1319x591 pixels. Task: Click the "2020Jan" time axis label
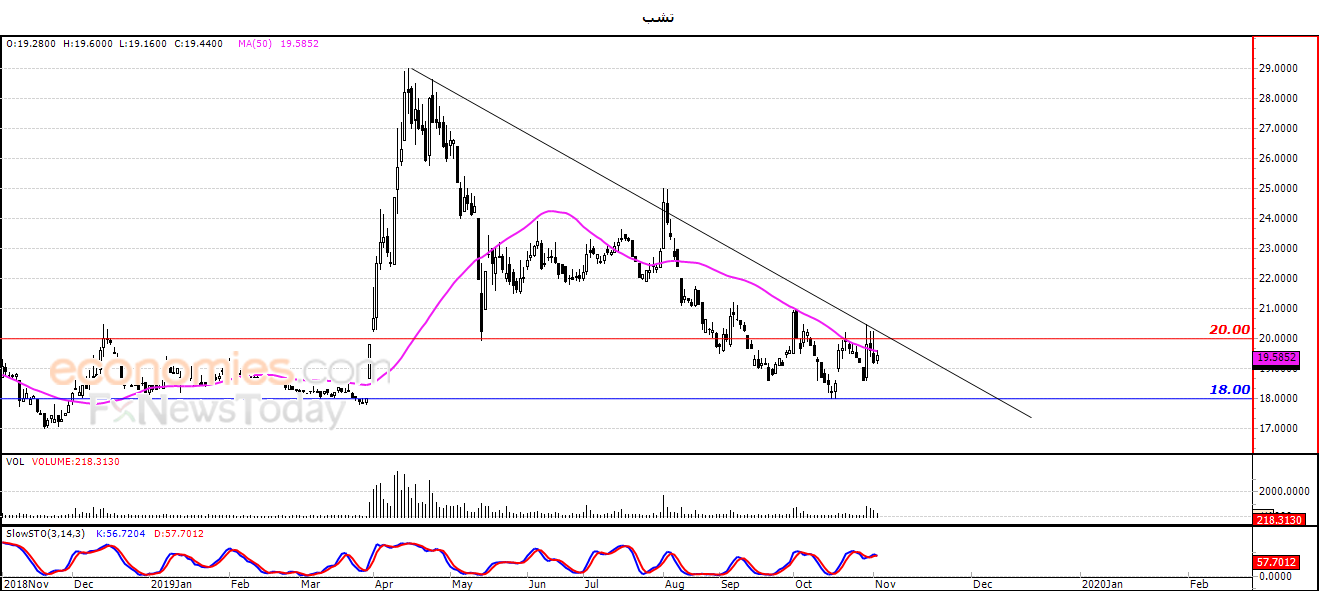pyautogui.click(x=1101, y=582)
